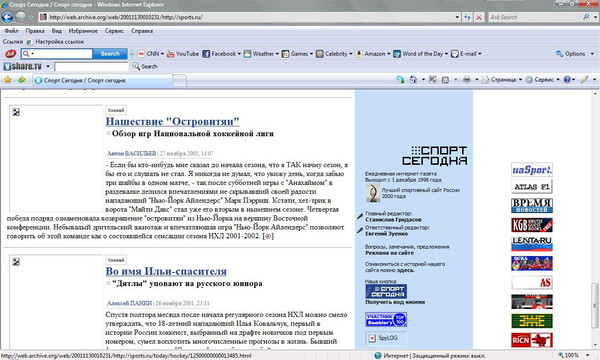
Task: Expand the CNN toolbar dropdown
Action: (x=162, y=54)
